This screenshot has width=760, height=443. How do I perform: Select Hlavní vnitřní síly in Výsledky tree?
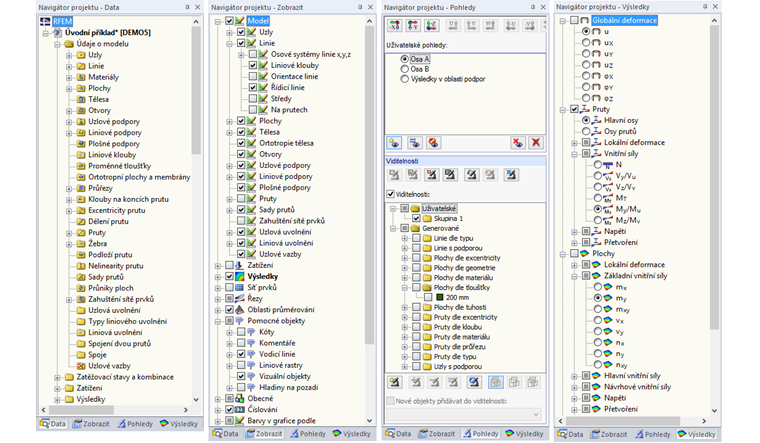pos(632,376)
